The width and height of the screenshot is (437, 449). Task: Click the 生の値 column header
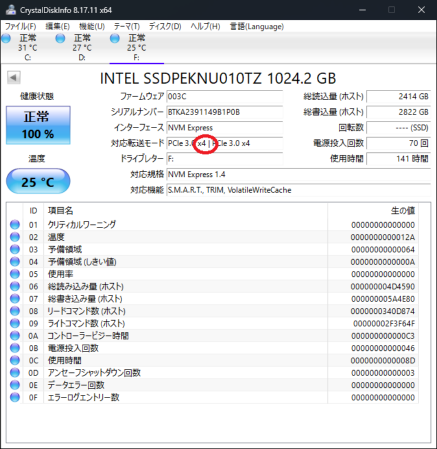(x=403, y=211)
